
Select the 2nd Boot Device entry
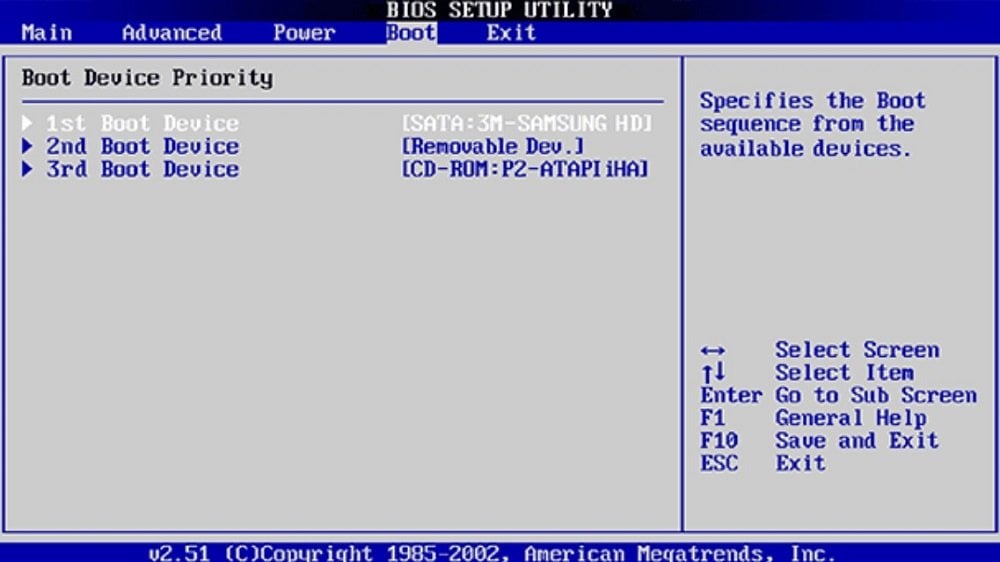coord(142,146)
